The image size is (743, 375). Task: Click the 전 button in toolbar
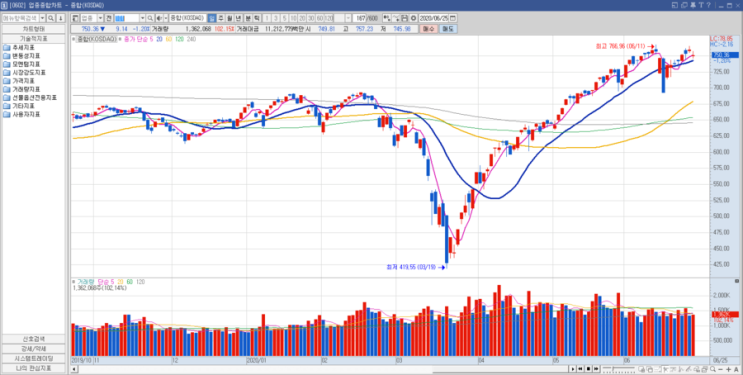pyautogui.click(x=109, y=18)
